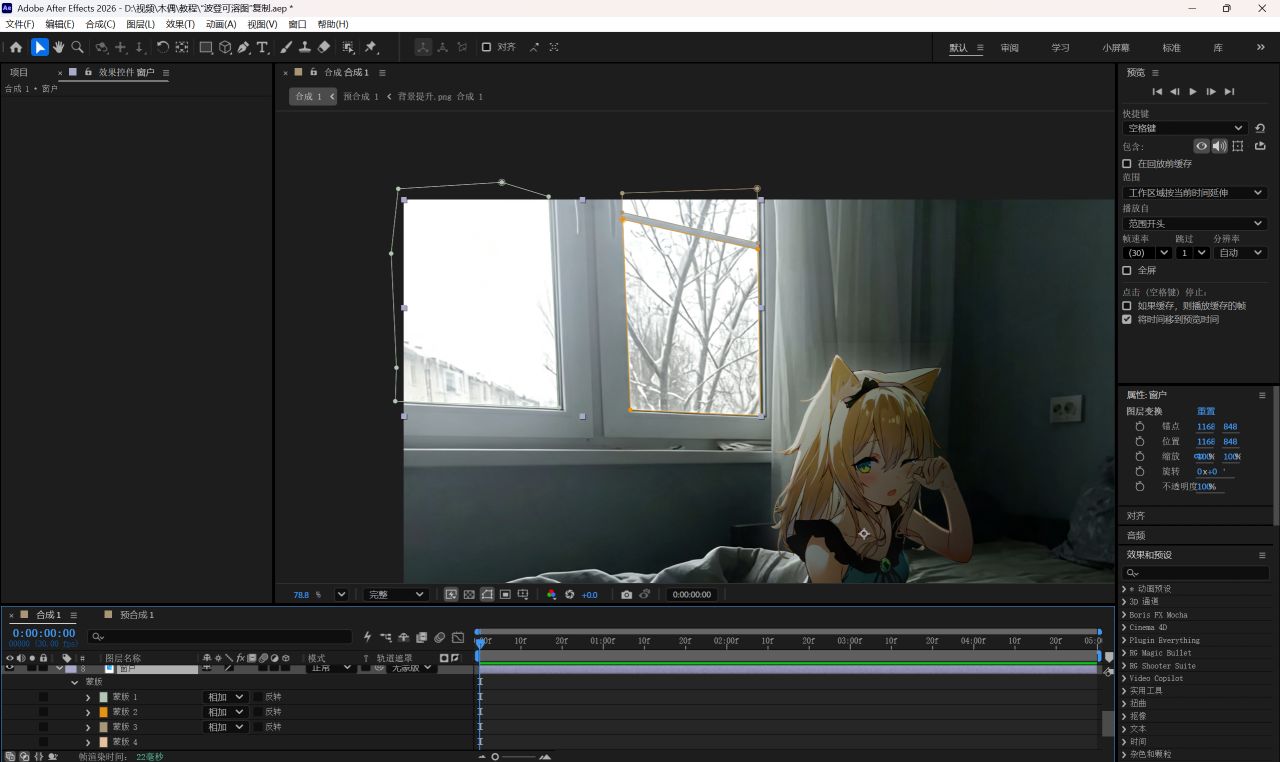Collapse the 蒙板 group in timeline
Screen dimensions: 1280x762
click(74, 682)
